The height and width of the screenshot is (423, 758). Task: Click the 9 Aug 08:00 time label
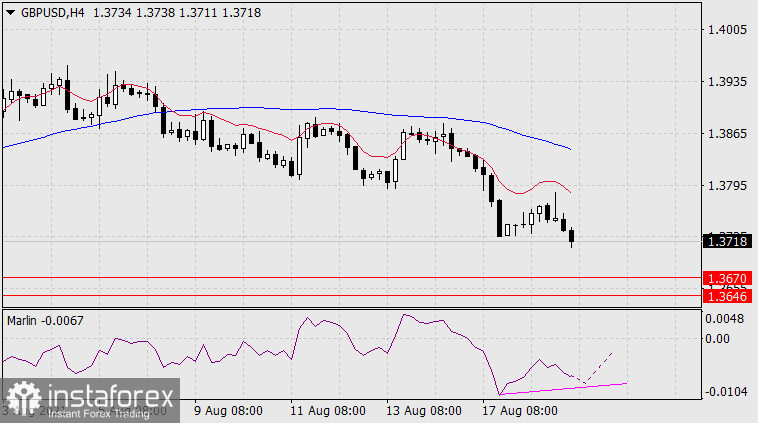pyautogui.click(x=229, y=411)
